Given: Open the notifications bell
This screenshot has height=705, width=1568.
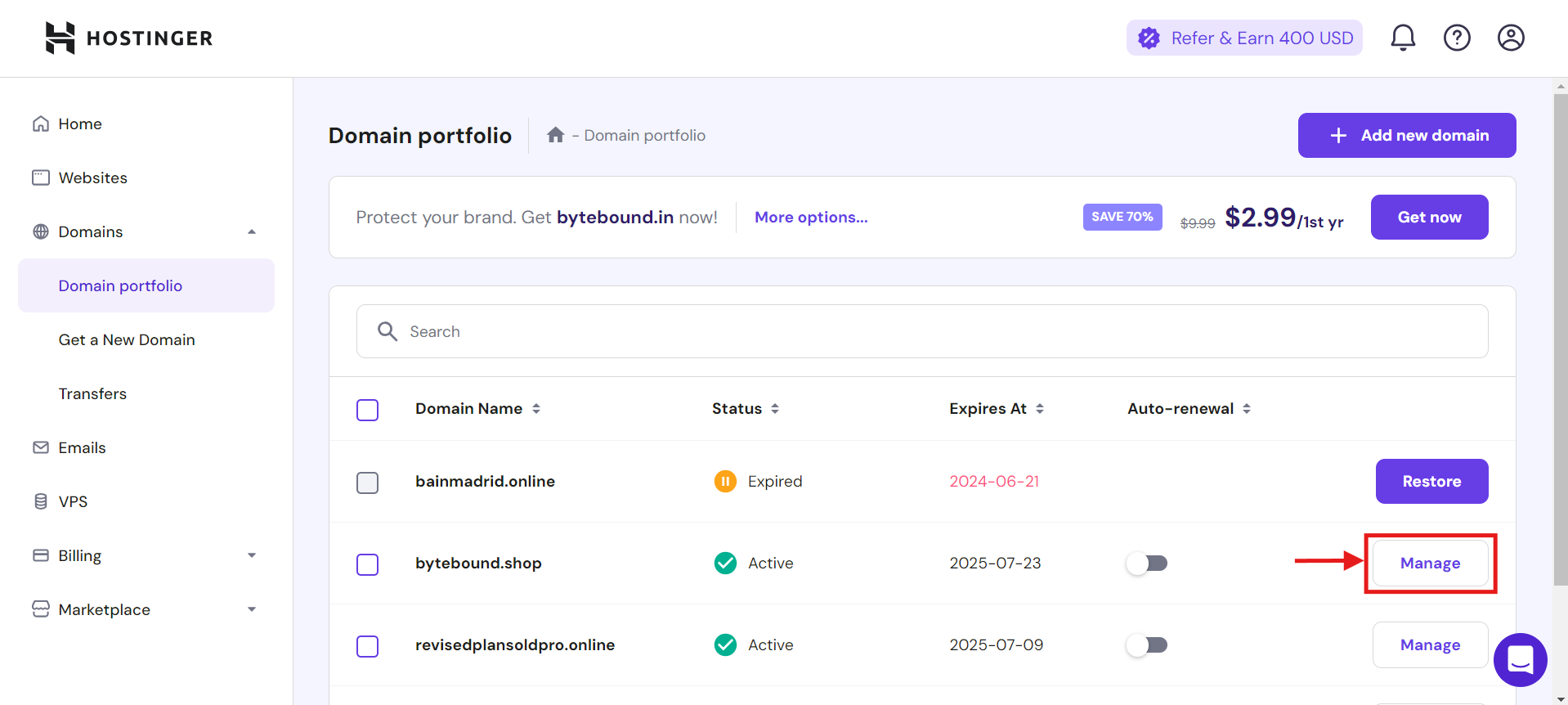Looking at the screenshot, I should click(x=1403, y=38).
